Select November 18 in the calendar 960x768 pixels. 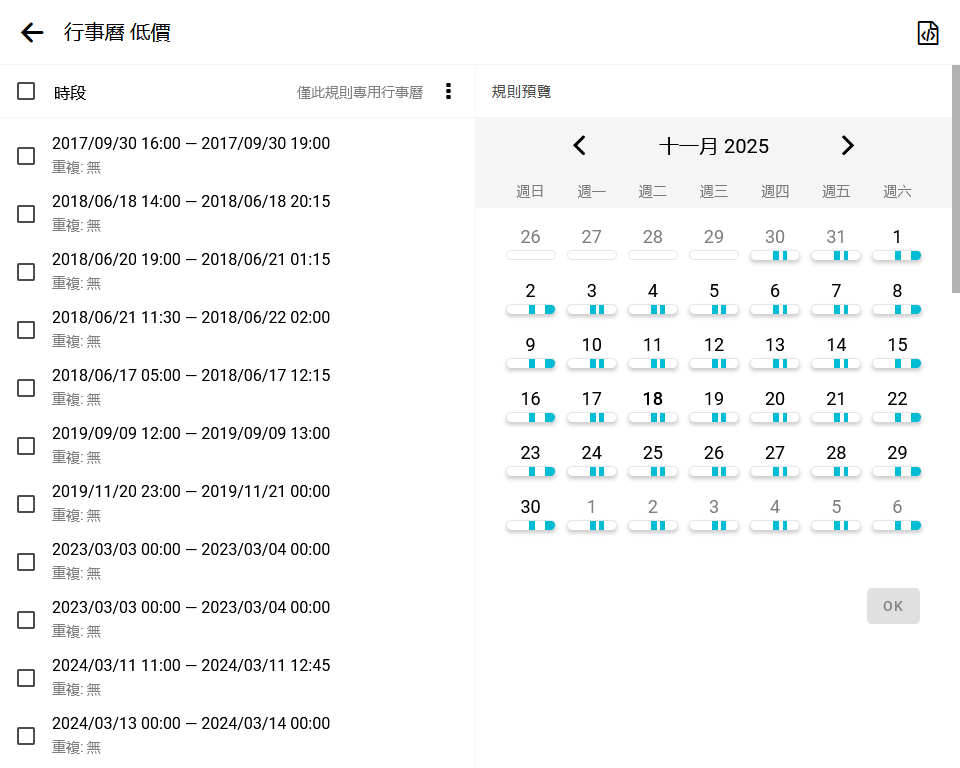tap(652, 399)
